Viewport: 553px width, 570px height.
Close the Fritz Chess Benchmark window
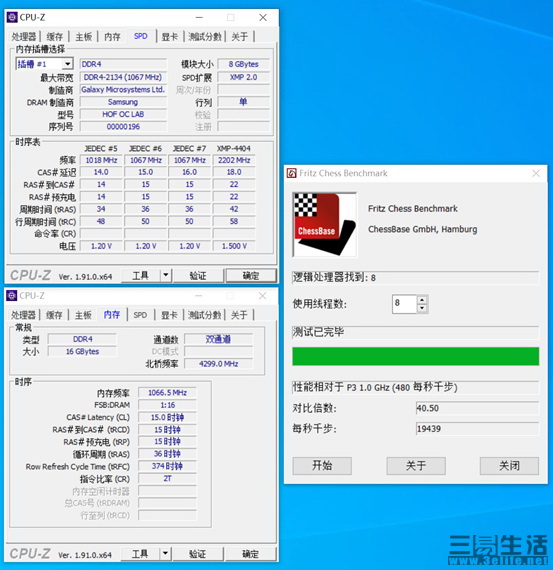(536, 173)
